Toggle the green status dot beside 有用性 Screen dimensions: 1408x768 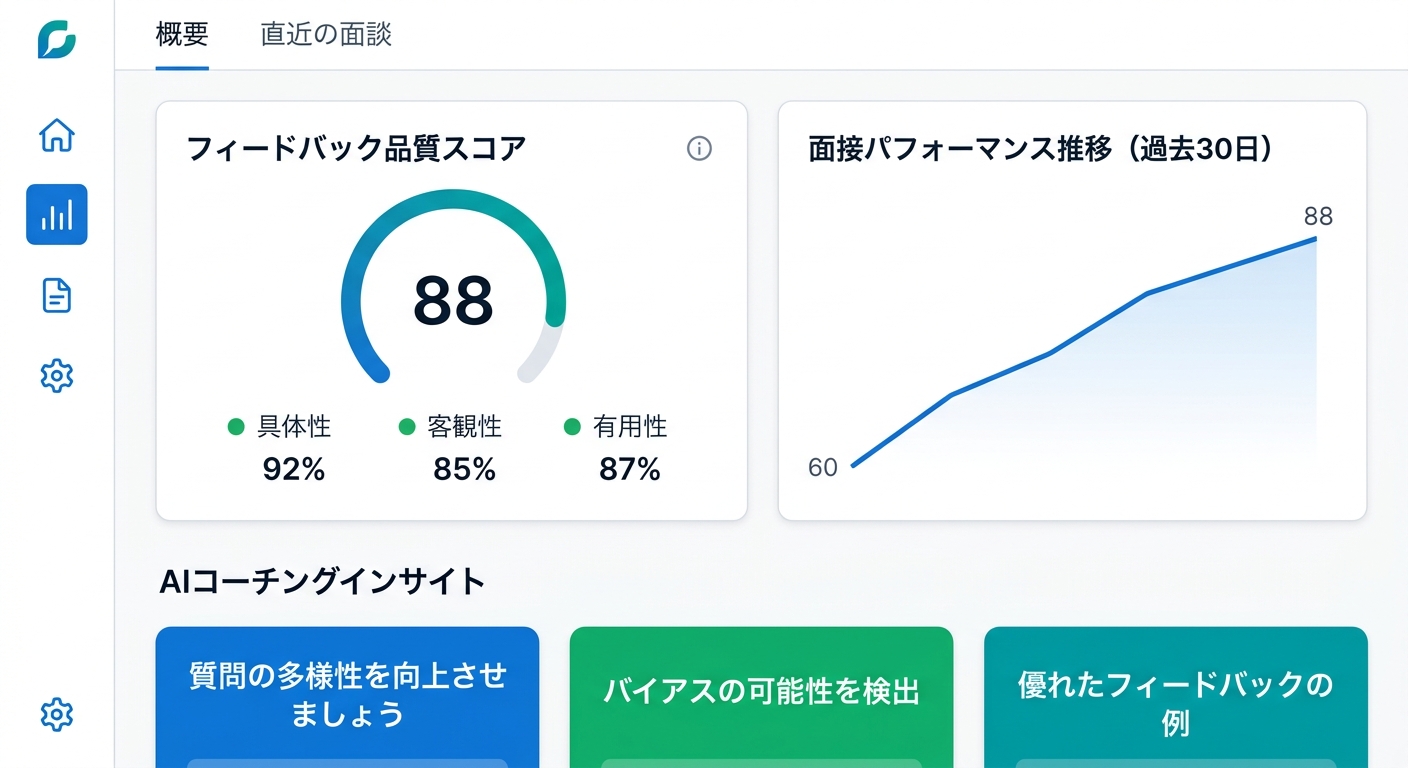point(573,426)
